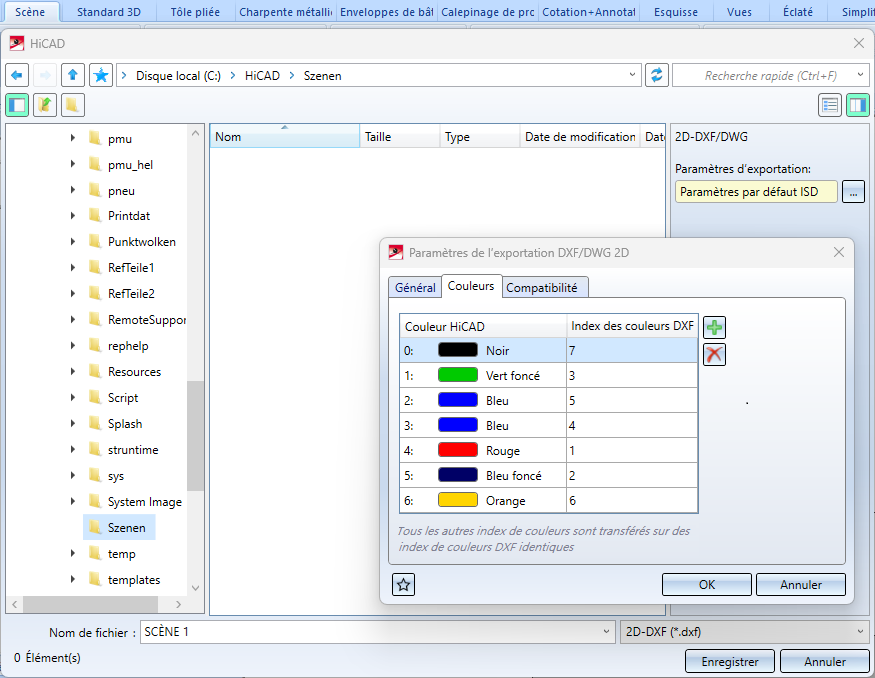Click the Paramètres par défaut ISD field

tap(756, 192)
